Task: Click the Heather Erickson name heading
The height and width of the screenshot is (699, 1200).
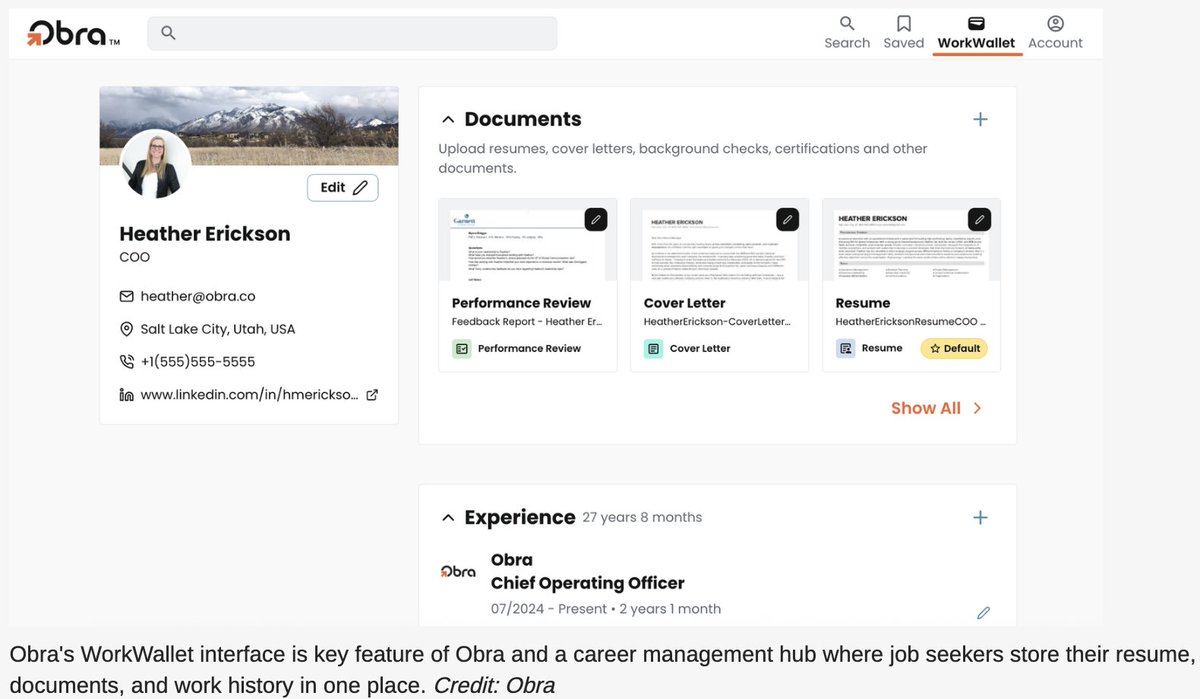Action: [205, 234]
